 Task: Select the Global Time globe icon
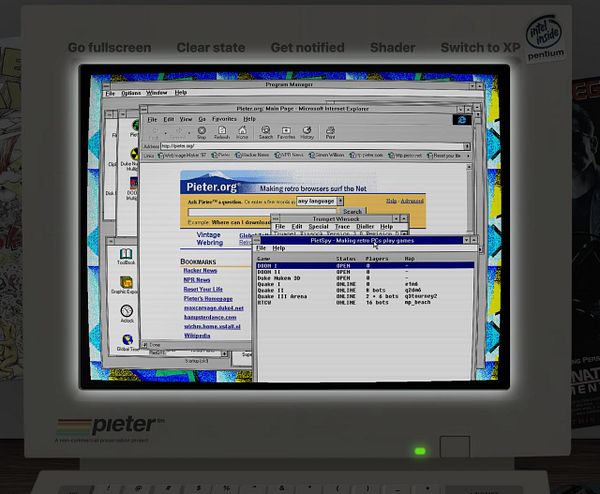click(x=127, y=342)
